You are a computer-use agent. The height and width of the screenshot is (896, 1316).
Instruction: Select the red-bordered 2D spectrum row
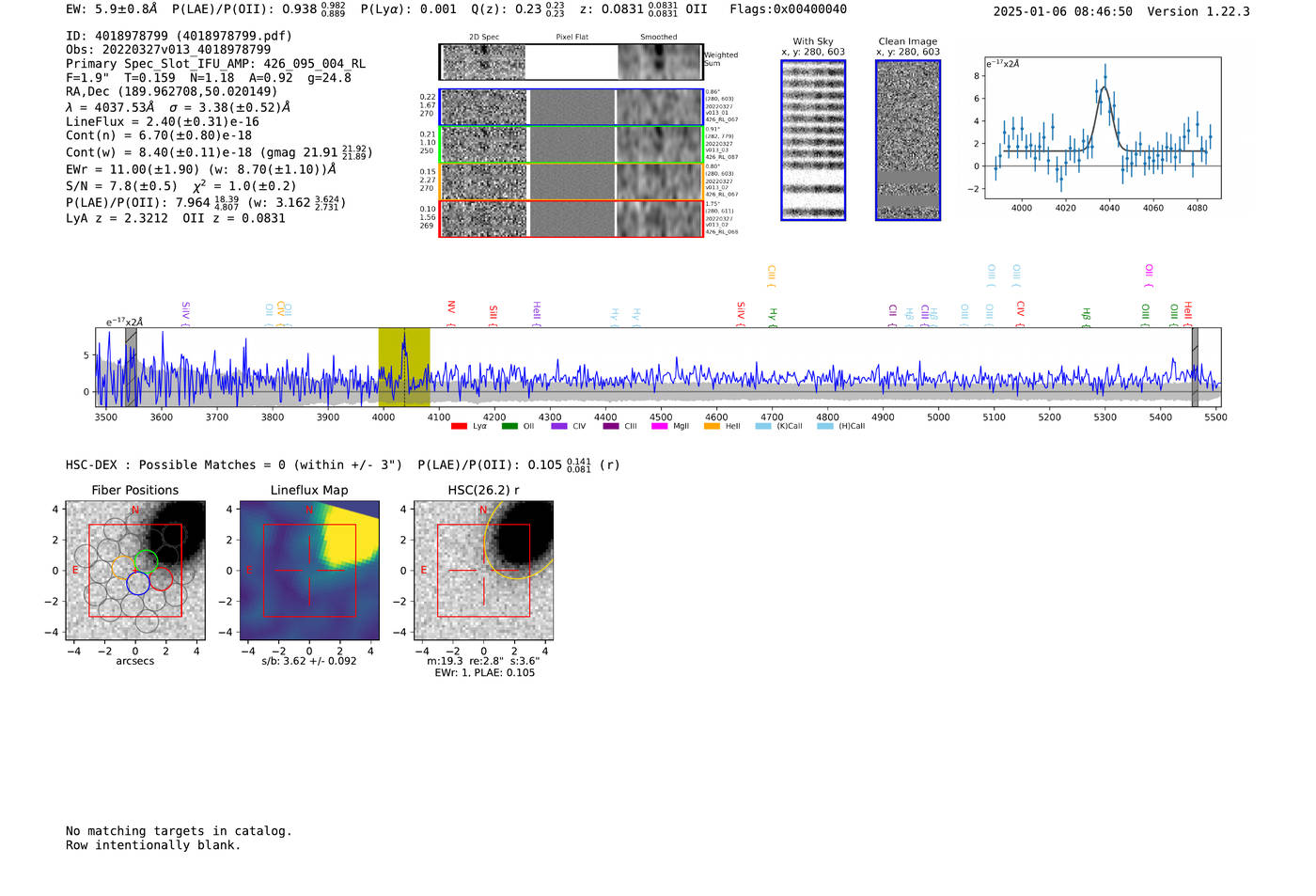coord(572,218)
